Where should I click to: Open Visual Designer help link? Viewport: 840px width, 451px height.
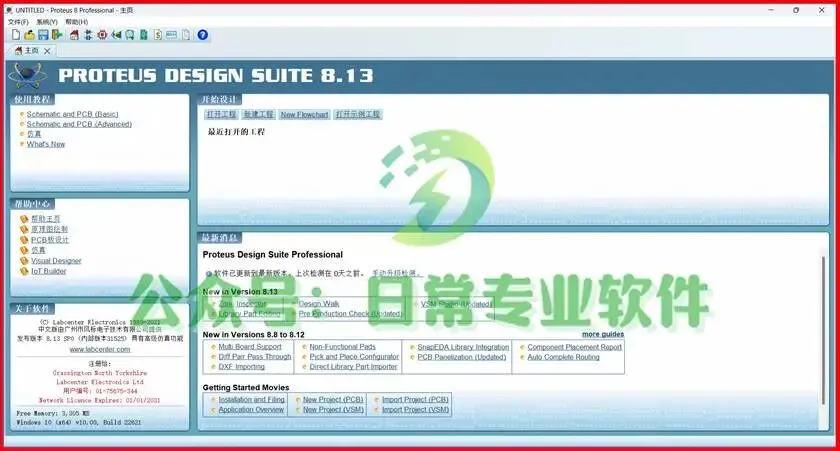click(56, 261)
